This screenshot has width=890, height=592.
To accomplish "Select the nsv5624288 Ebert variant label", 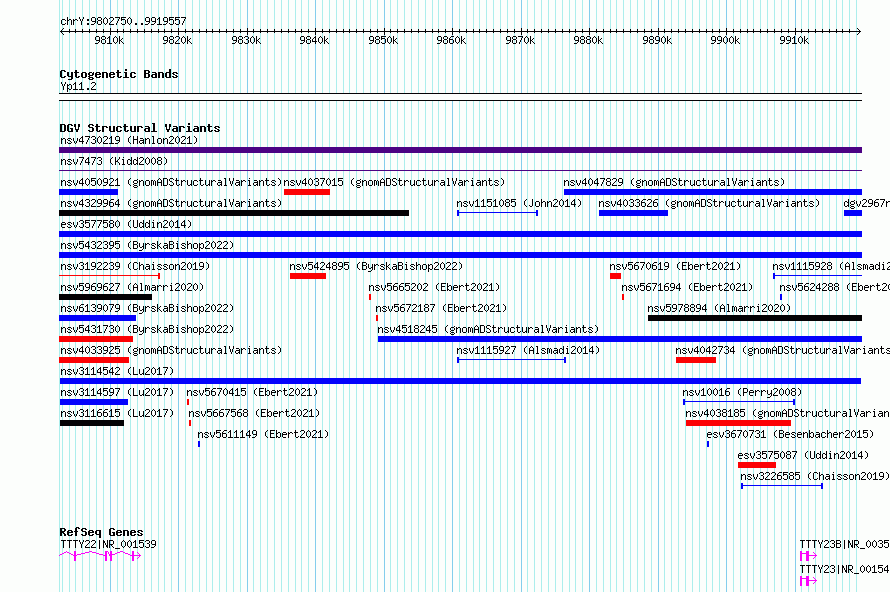I will 834,287.
